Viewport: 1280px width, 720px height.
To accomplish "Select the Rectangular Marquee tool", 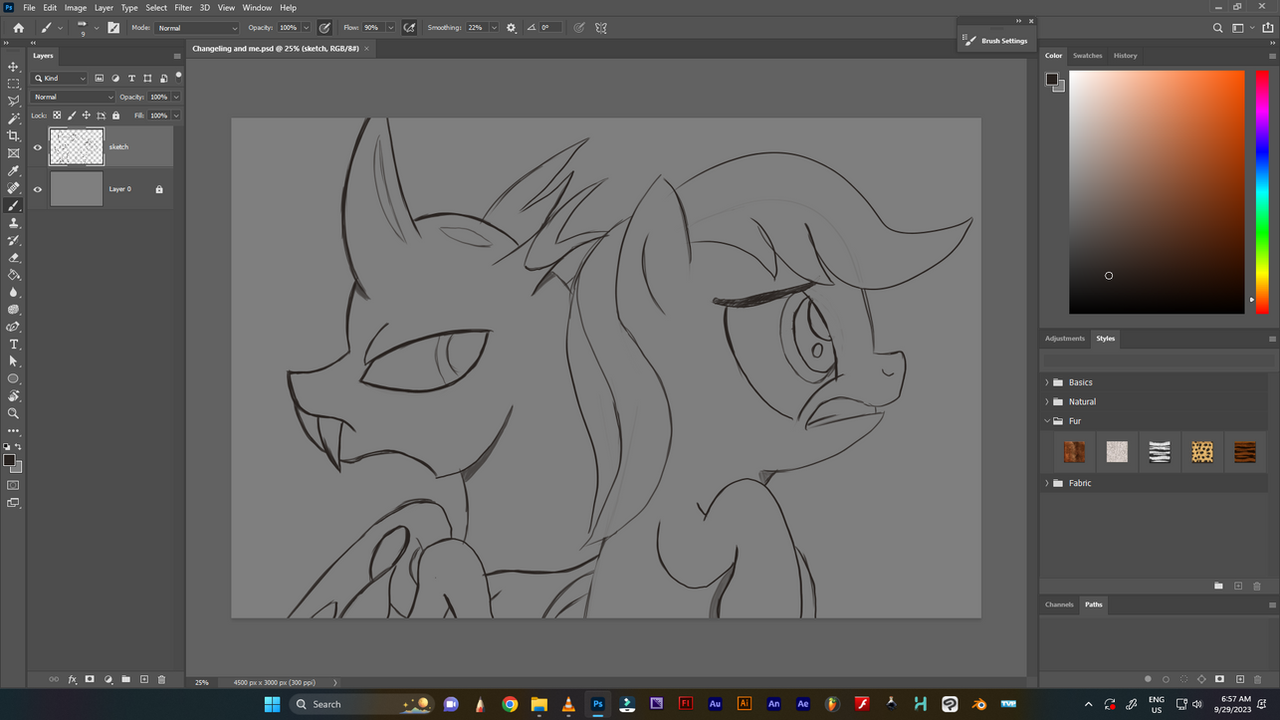I will pos(13,83).
